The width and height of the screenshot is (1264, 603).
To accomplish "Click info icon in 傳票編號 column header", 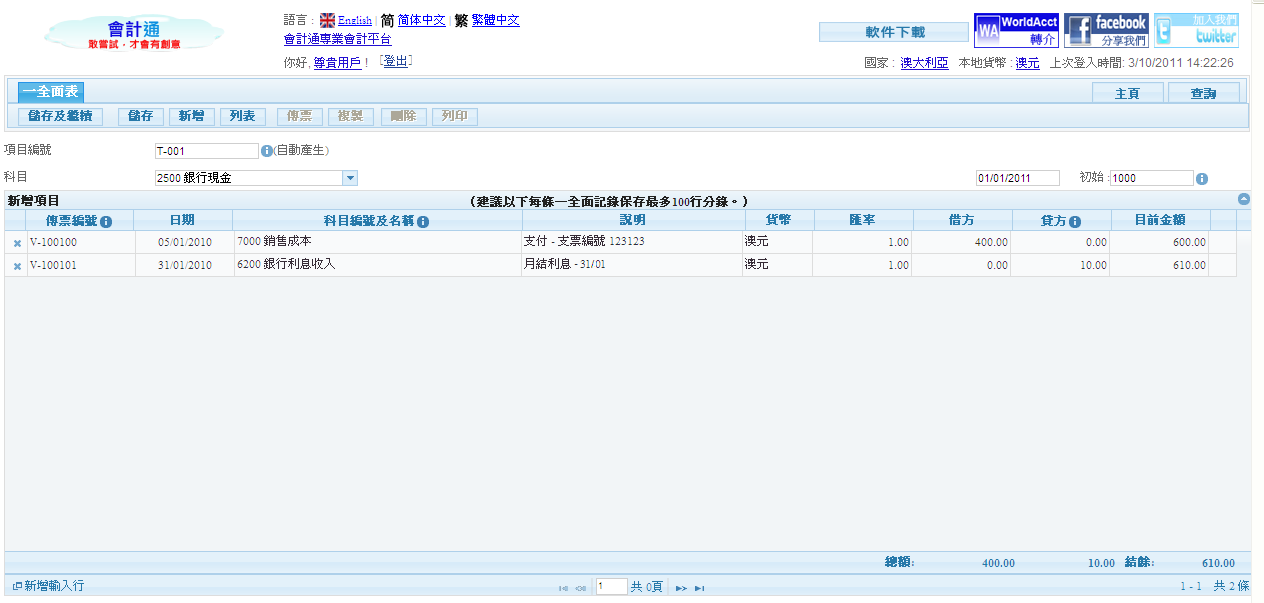I will pyautogui.click(x=106, y=221).
